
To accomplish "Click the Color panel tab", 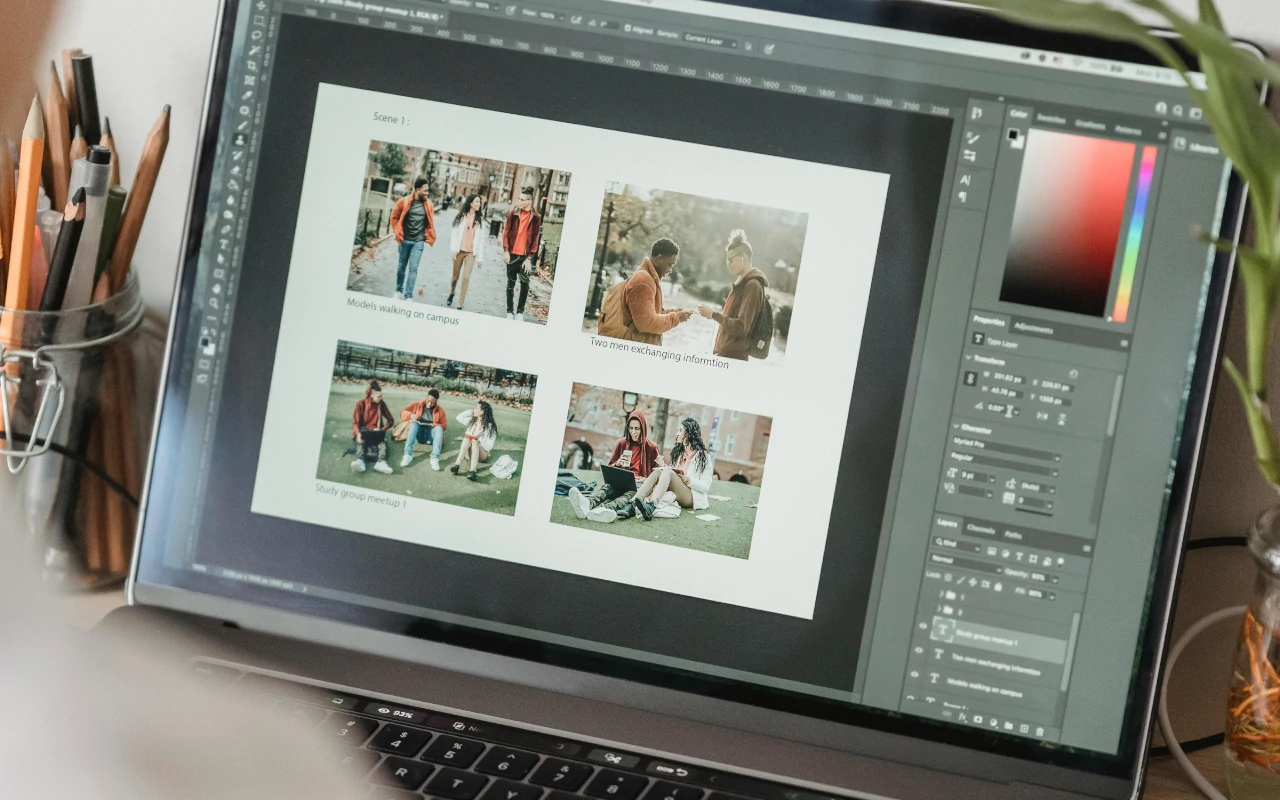I will (x=1018, y=114).
